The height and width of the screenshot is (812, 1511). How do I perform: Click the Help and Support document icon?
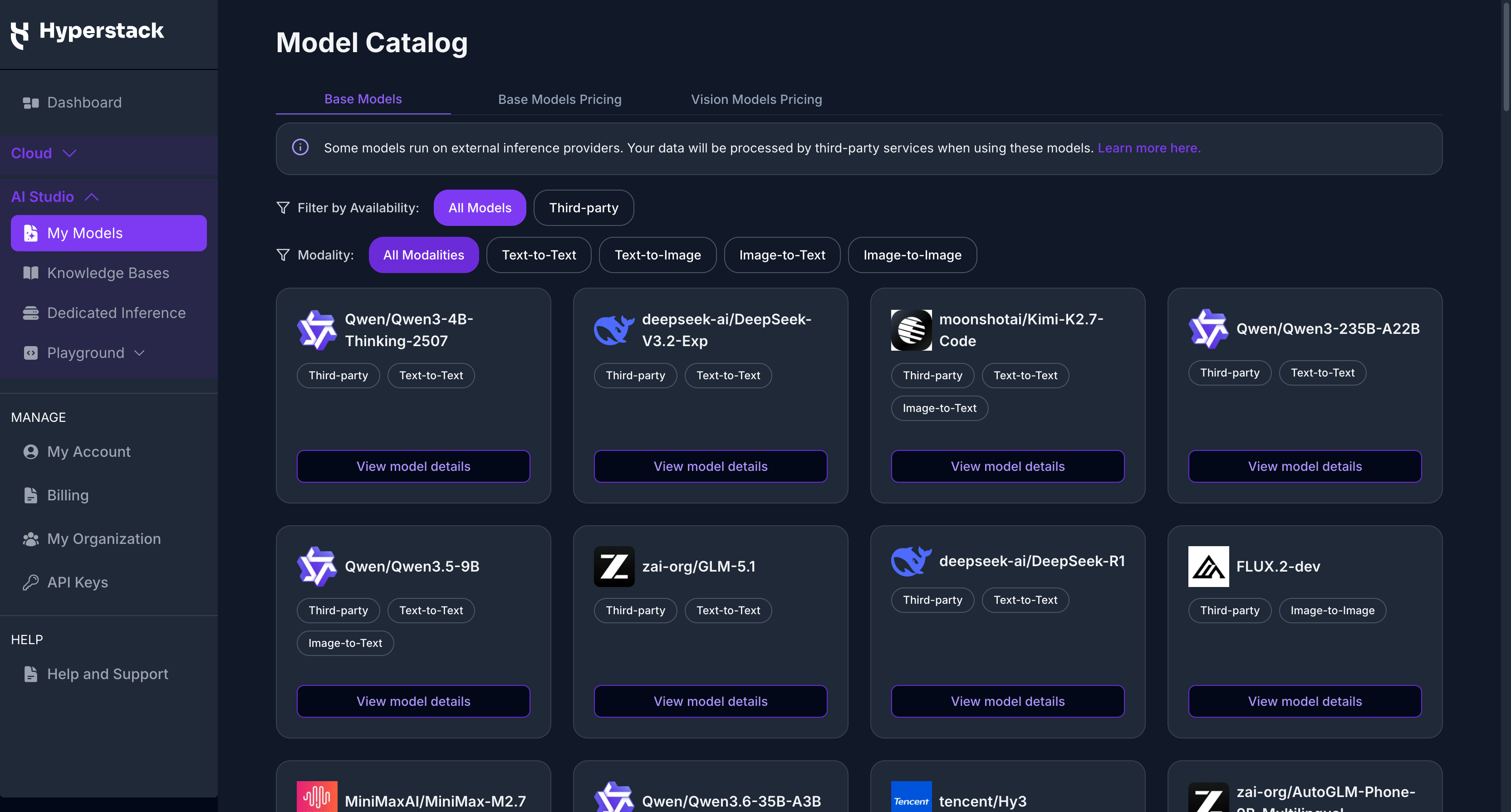click(30, 674)
